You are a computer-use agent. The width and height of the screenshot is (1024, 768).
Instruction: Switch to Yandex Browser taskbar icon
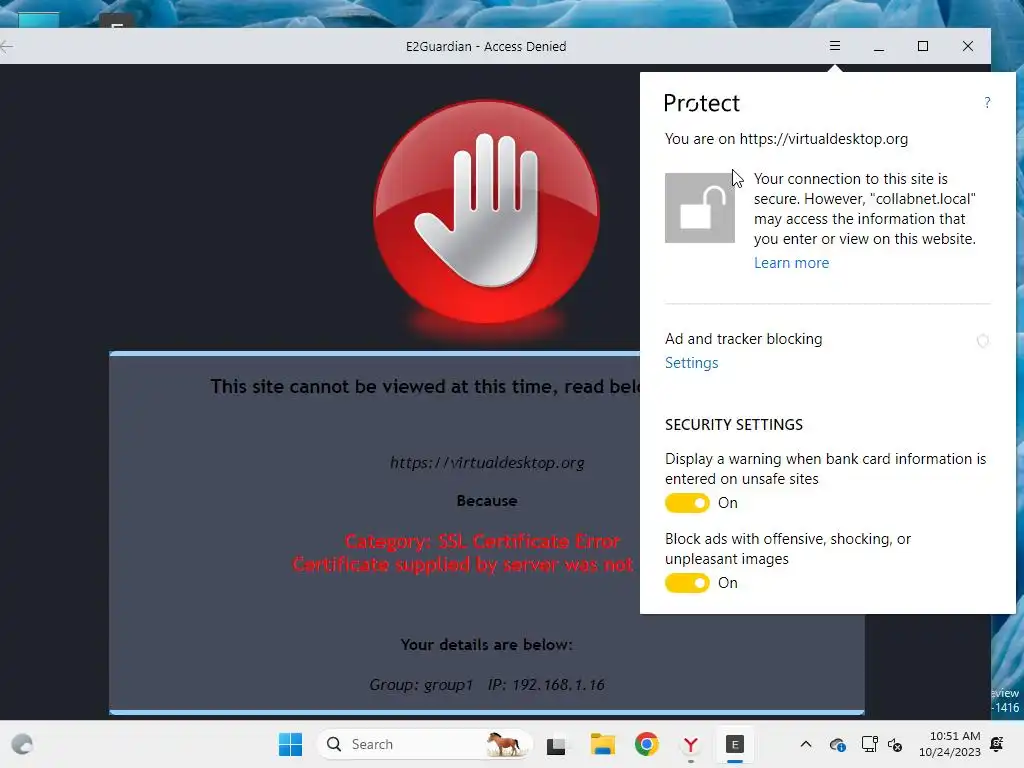(x=690, y=744)
